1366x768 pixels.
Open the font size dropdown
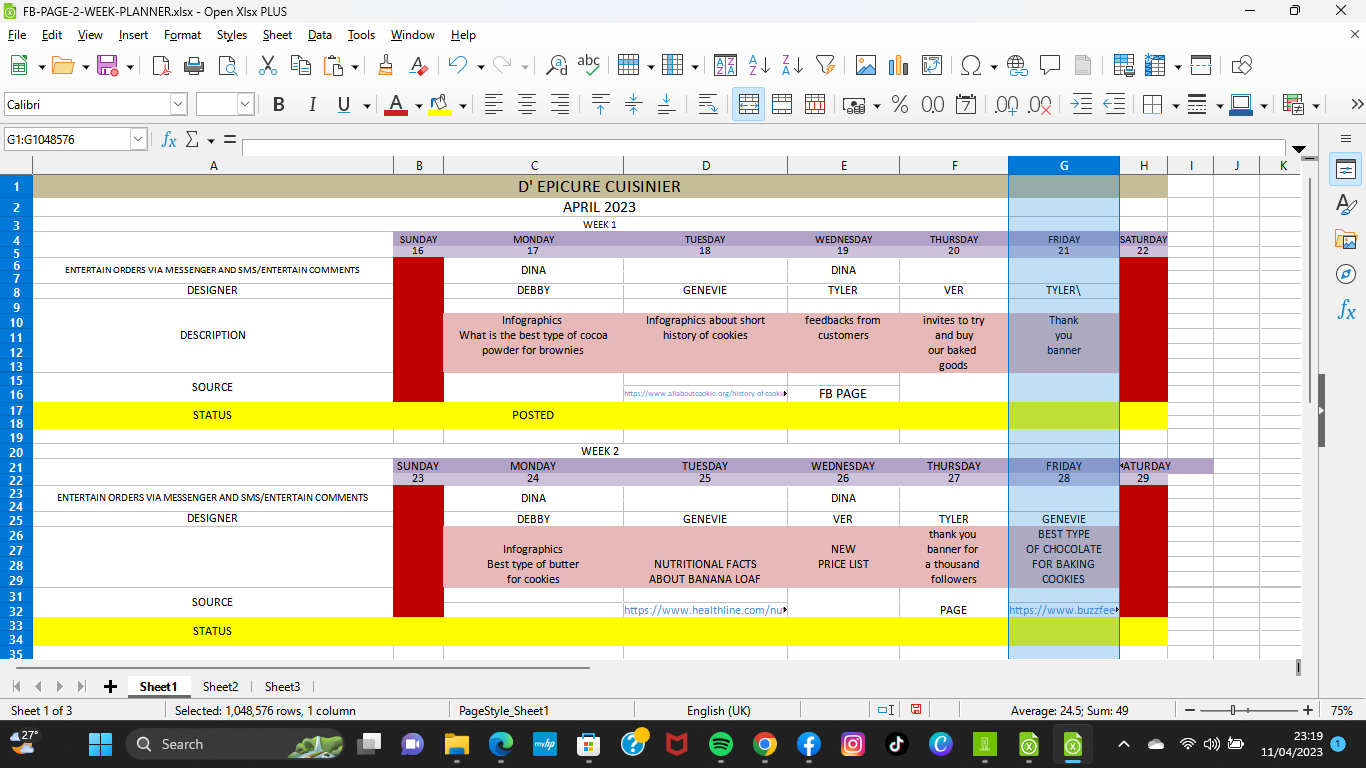click(245, 104)
